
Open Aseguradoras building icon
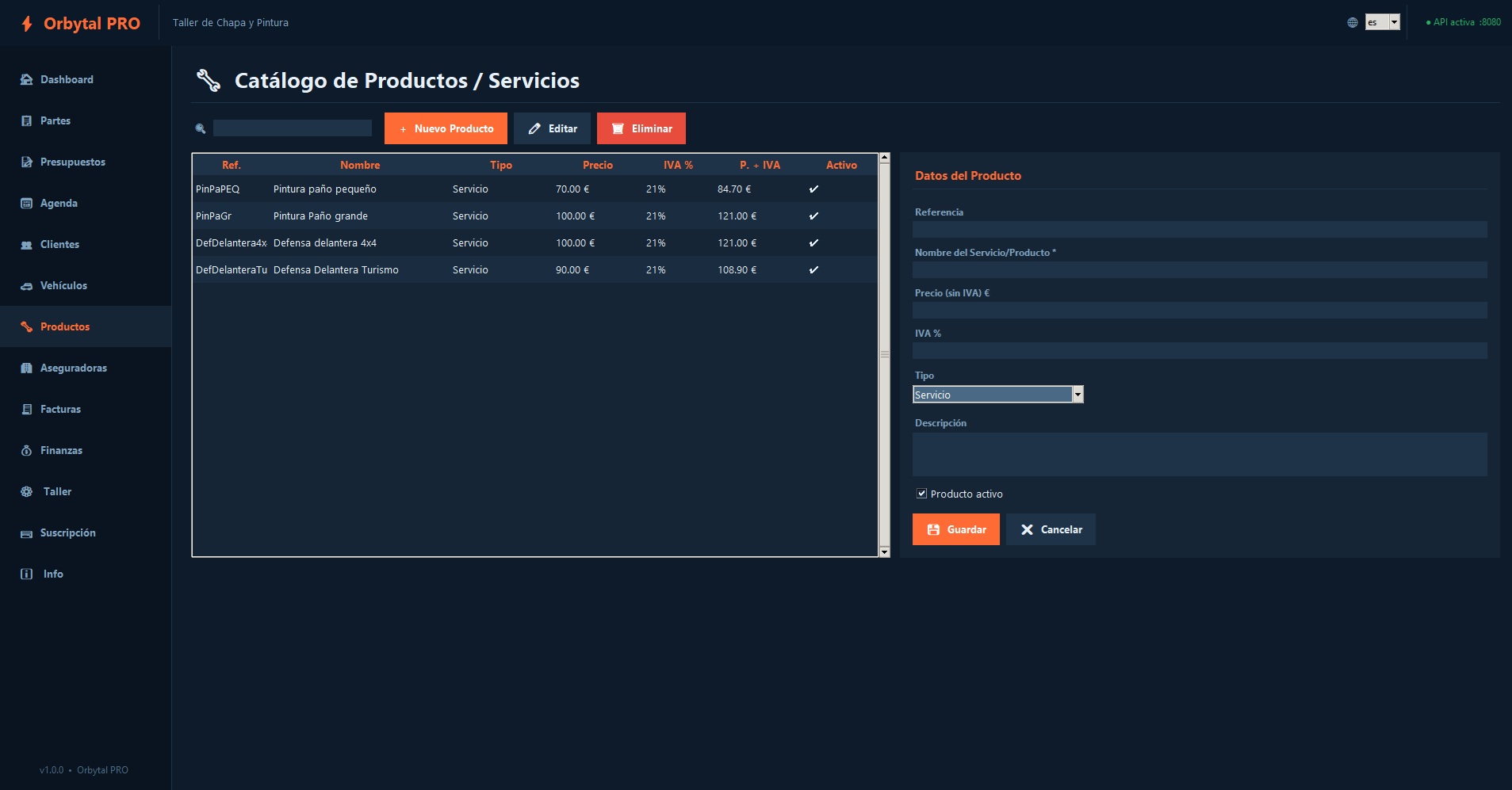point(26,368)
